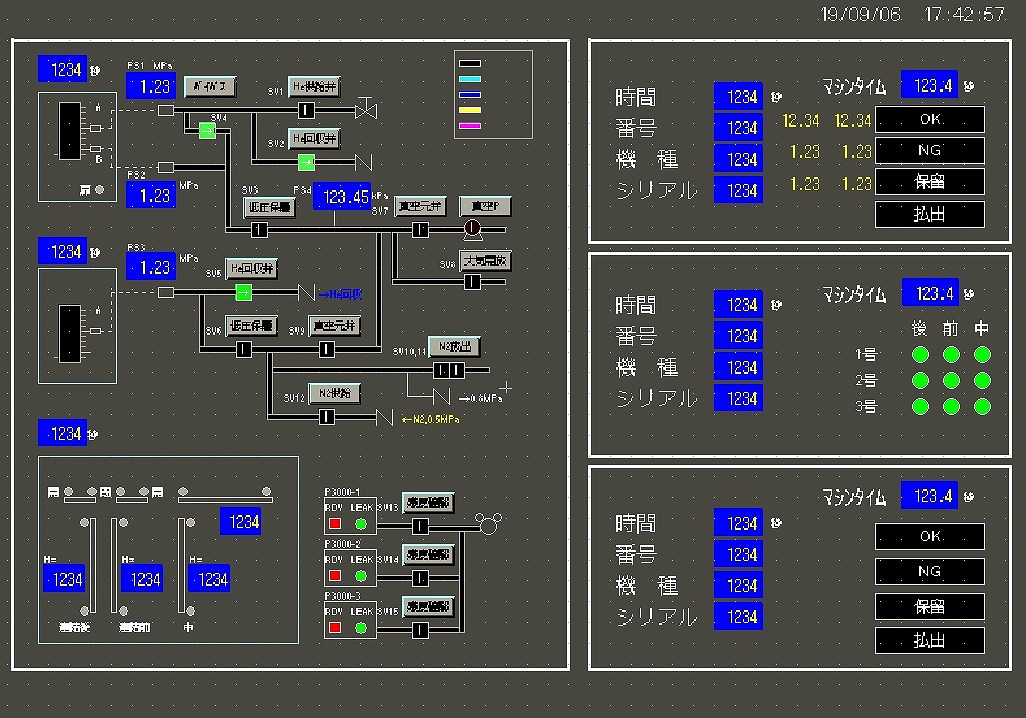Toggle the P3000-2 green LEAK indicator
Image resolution: width=1026 pixels, height=718 pixels.
(361, 575)
